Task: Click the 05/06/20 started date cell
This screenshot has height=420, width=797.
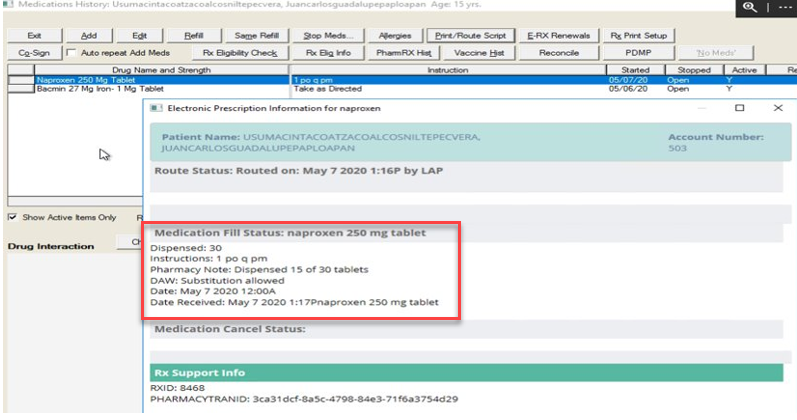Action: [x=628, y=88]
